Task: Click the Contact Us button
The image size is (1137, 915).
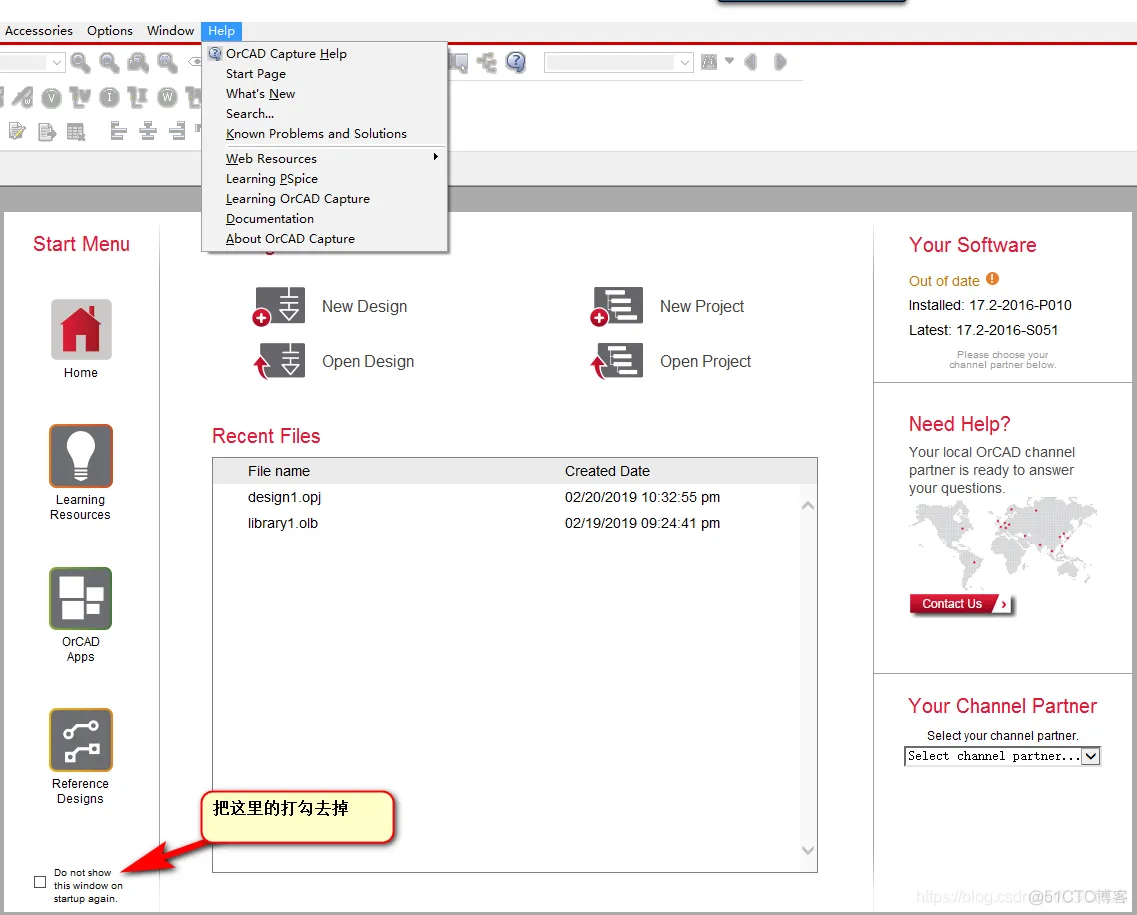Action: click(x=961, y=604)
